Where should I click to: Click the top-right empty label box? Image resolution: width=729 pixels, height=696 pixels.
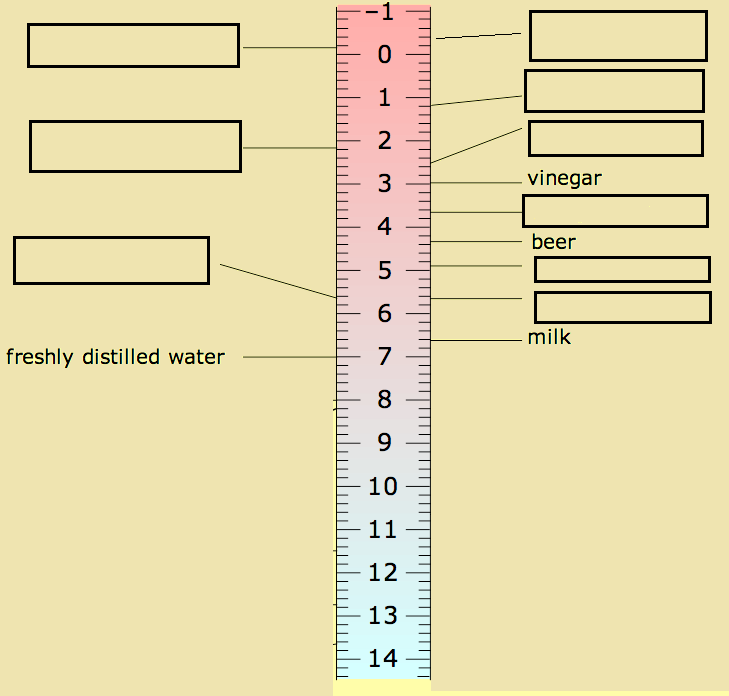tap(618, 36)
